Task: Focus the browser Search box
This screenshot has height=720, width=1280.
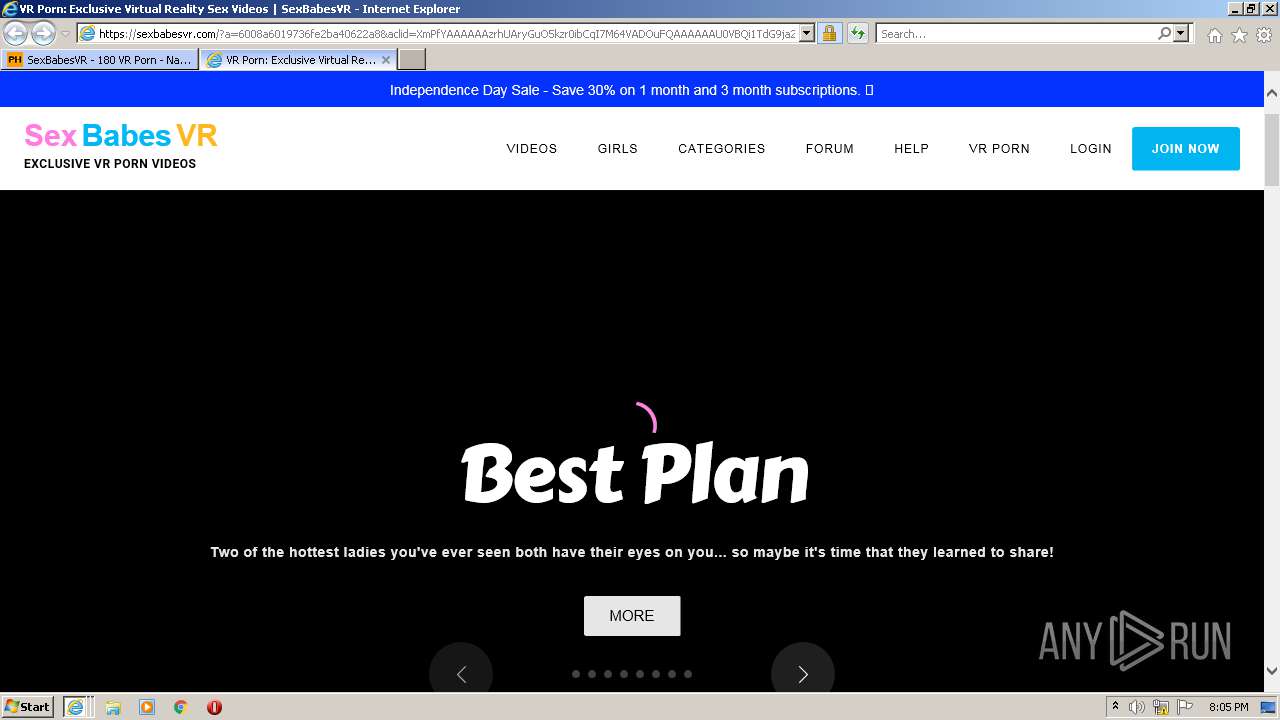Action: point(1016,33)
